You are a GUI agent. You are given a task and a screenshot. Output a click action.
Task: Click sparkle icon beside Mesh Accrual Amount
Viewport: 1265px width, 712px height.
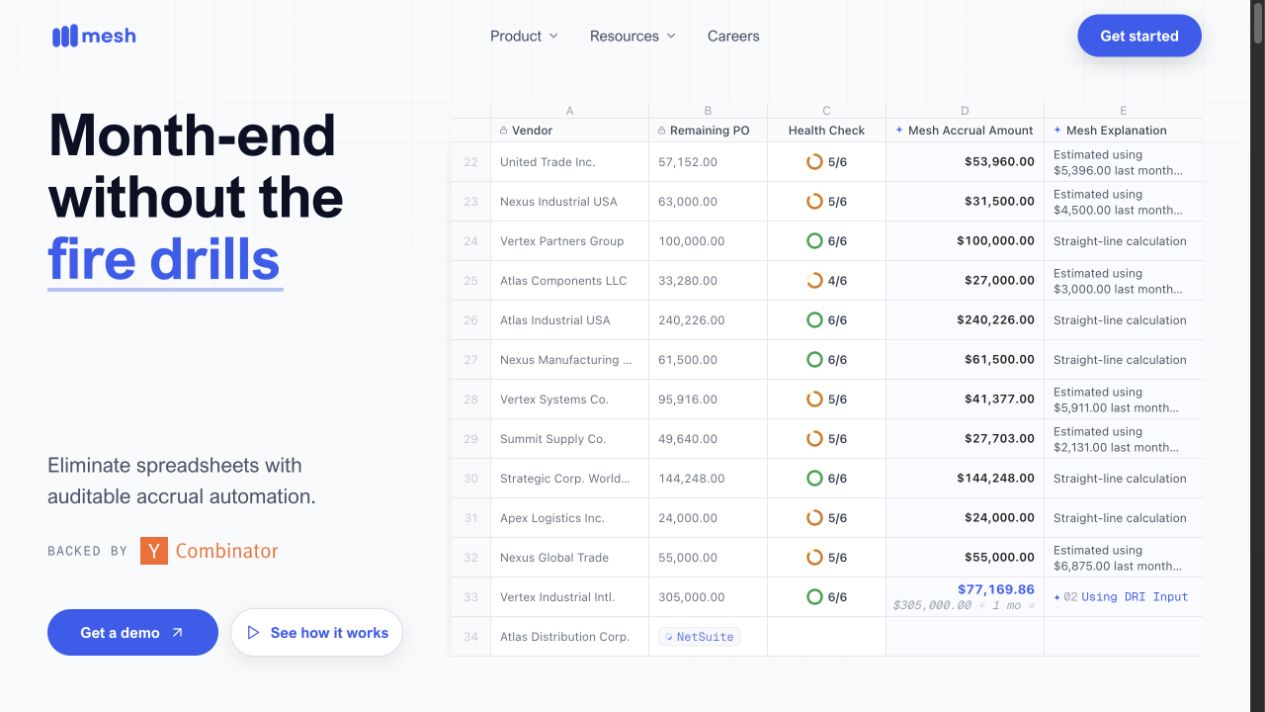coord(899,130)
